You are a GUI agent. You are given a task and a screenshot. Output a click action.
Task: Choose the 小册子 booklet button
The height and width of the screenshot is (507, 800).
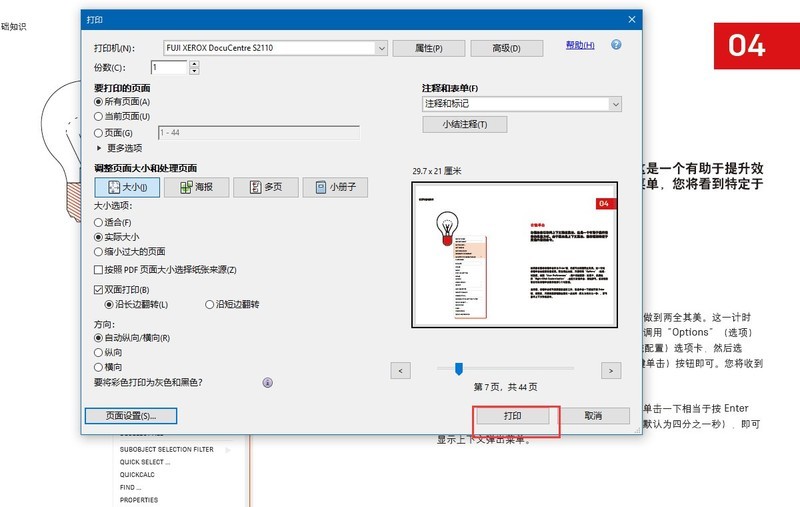point(336,187)
